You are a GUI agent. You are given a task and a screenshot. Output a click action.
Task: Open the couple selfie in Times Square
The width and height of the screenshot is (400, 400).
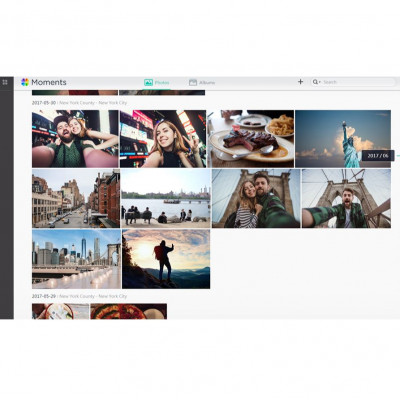(75, 139)
